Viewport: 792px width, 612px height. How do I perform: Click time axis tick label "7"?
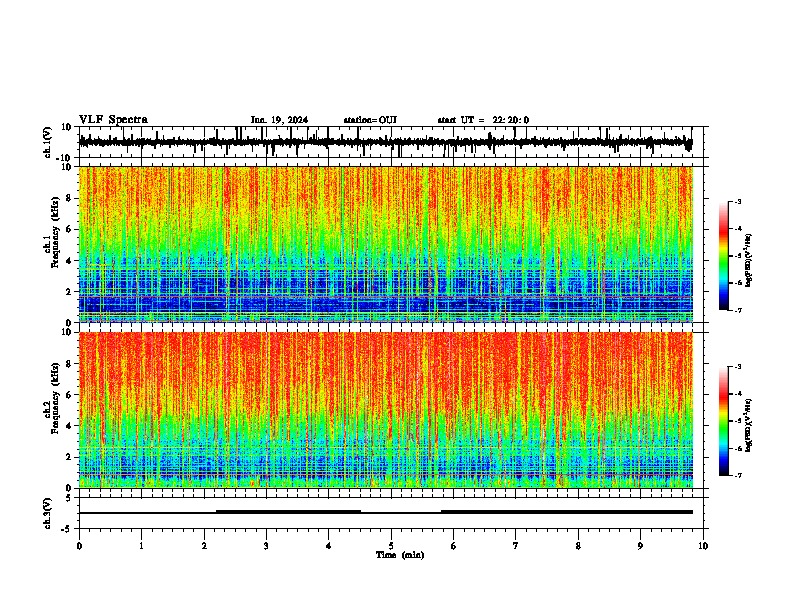516,546
